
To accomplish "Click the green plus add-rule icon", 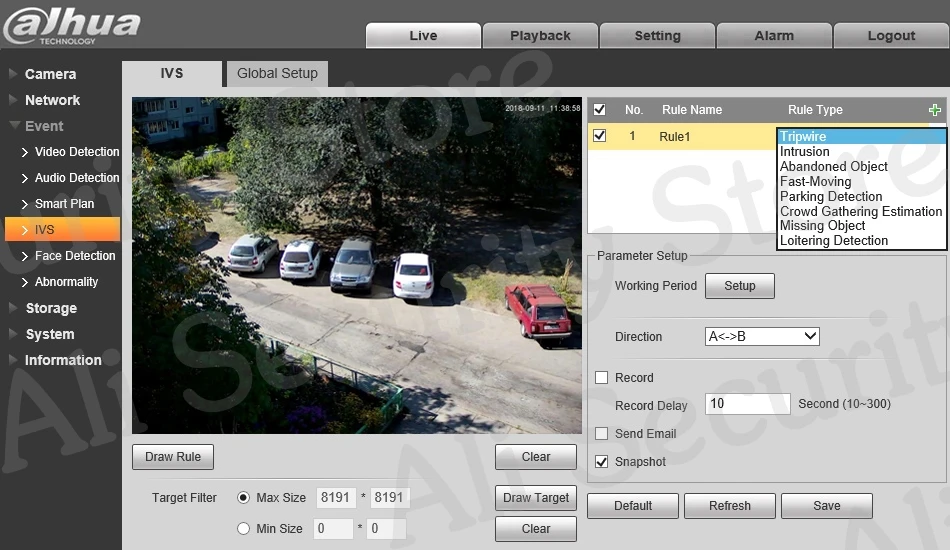I will 934,110.
